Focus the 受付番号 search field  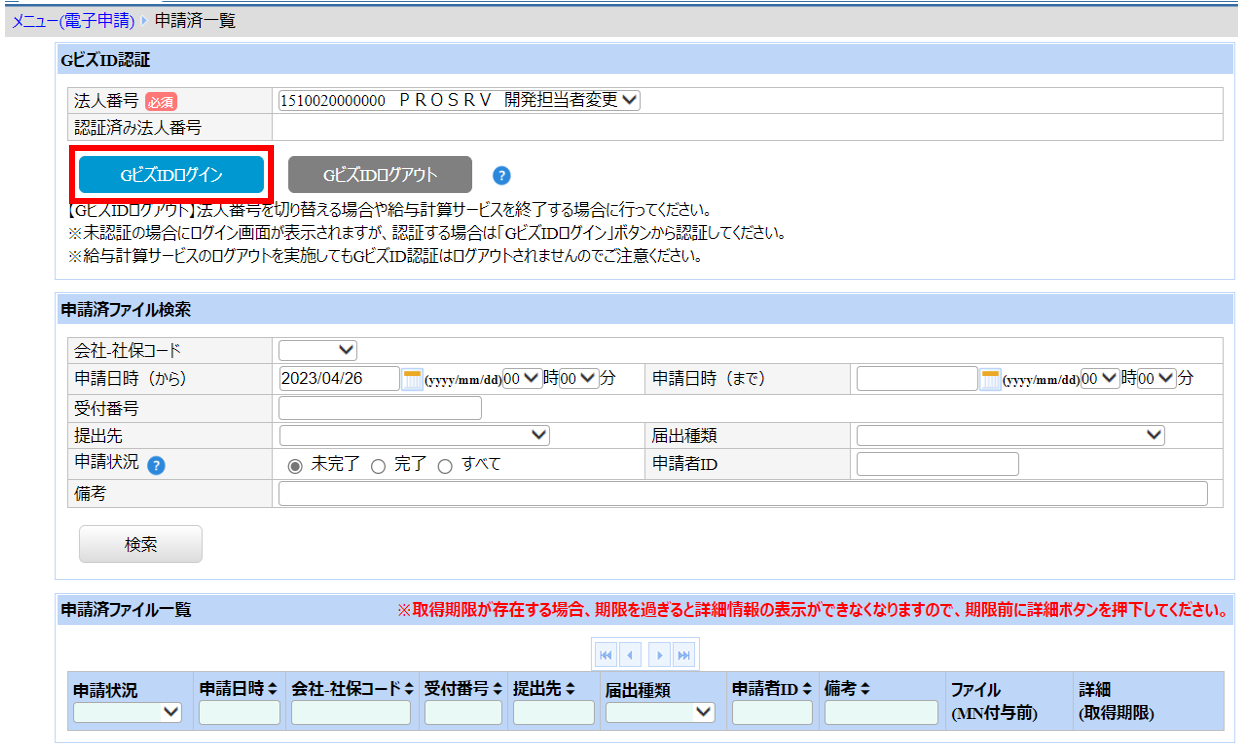pyautogui.click(x=380, y=408)
